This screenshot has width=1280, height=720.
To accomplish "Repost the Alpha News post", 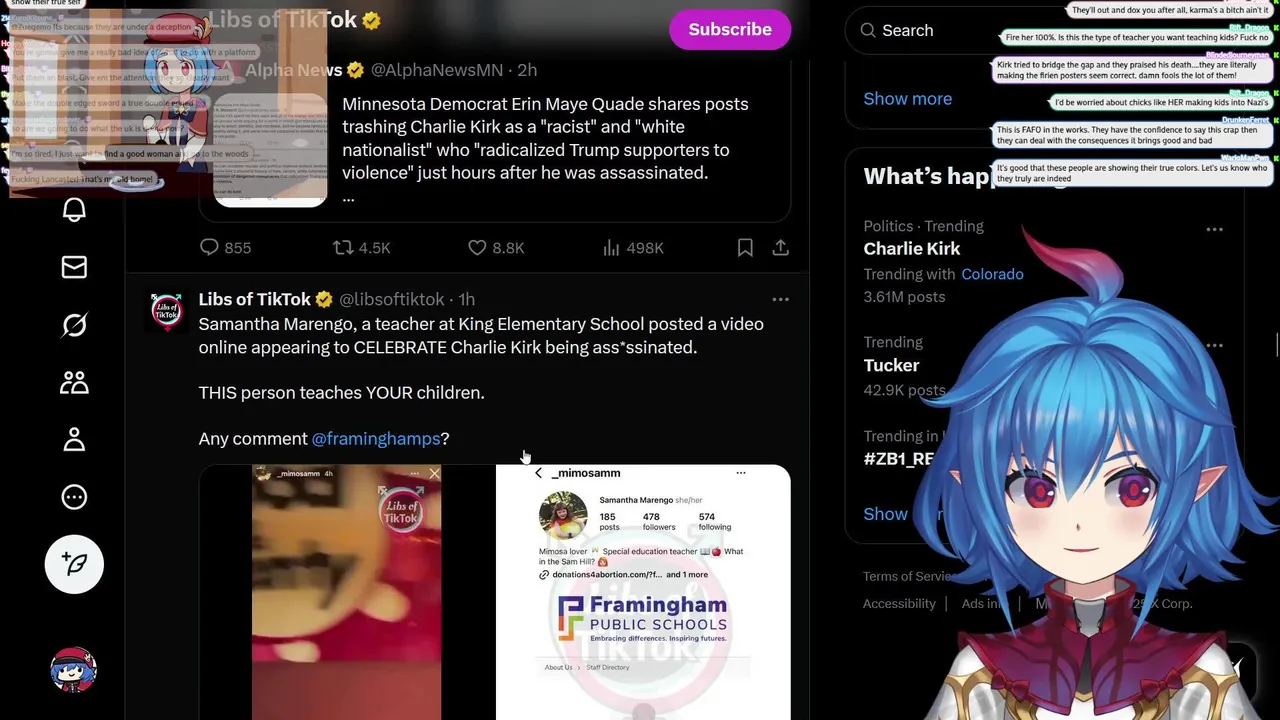I will [x=362, y=248].
